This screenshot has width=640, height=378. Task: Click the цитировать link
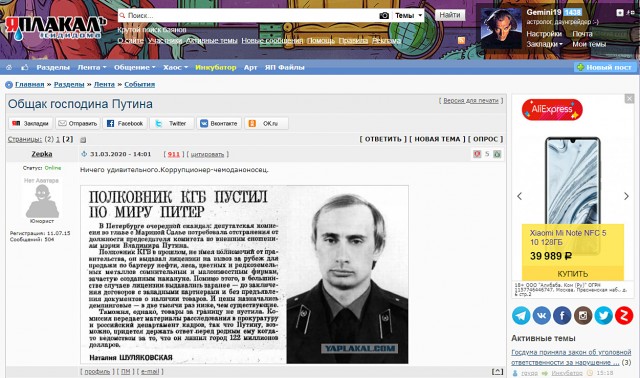207,154
